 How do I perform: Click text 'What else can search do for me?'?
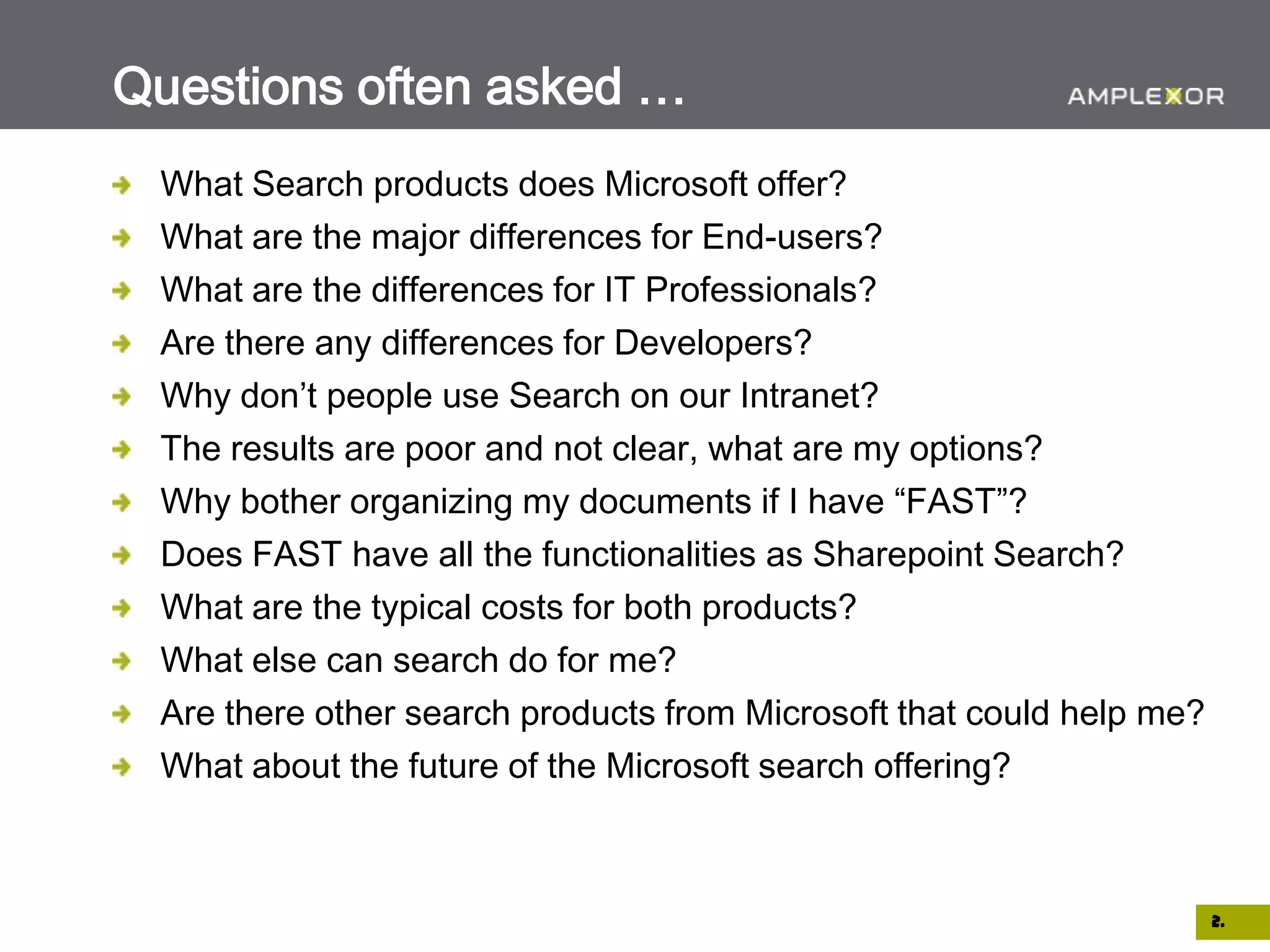coord(418,661)
